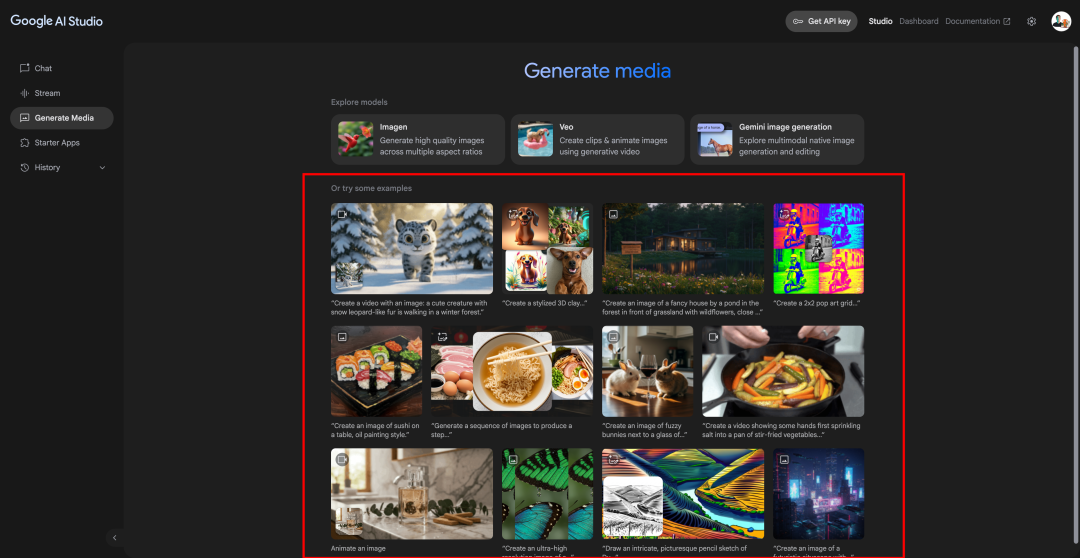Click the History clock icon
The width and height of the screenshot is (1080, 558).
point(25,167)
